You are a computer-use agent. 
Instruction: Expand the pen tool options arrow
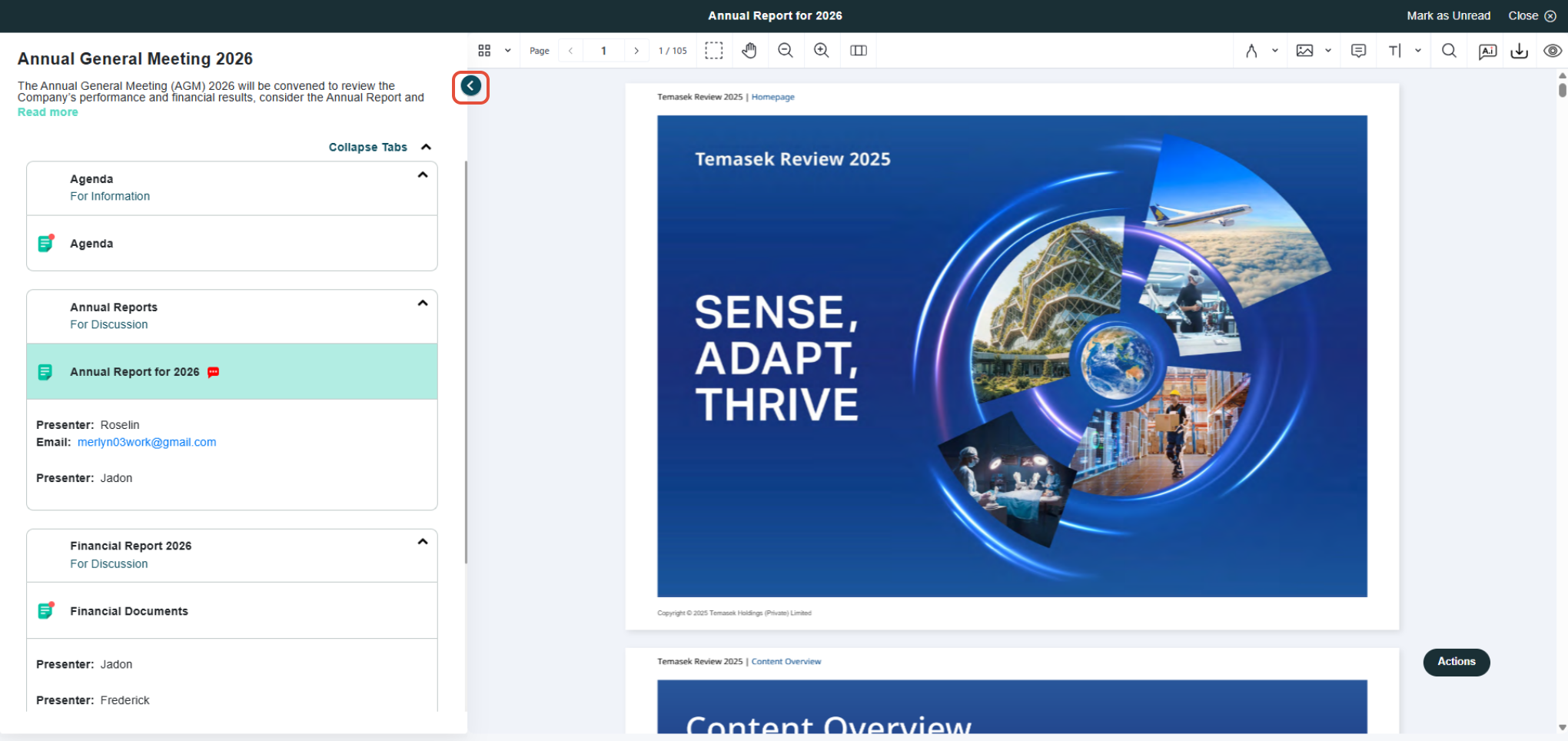[x=1275, y=51]
